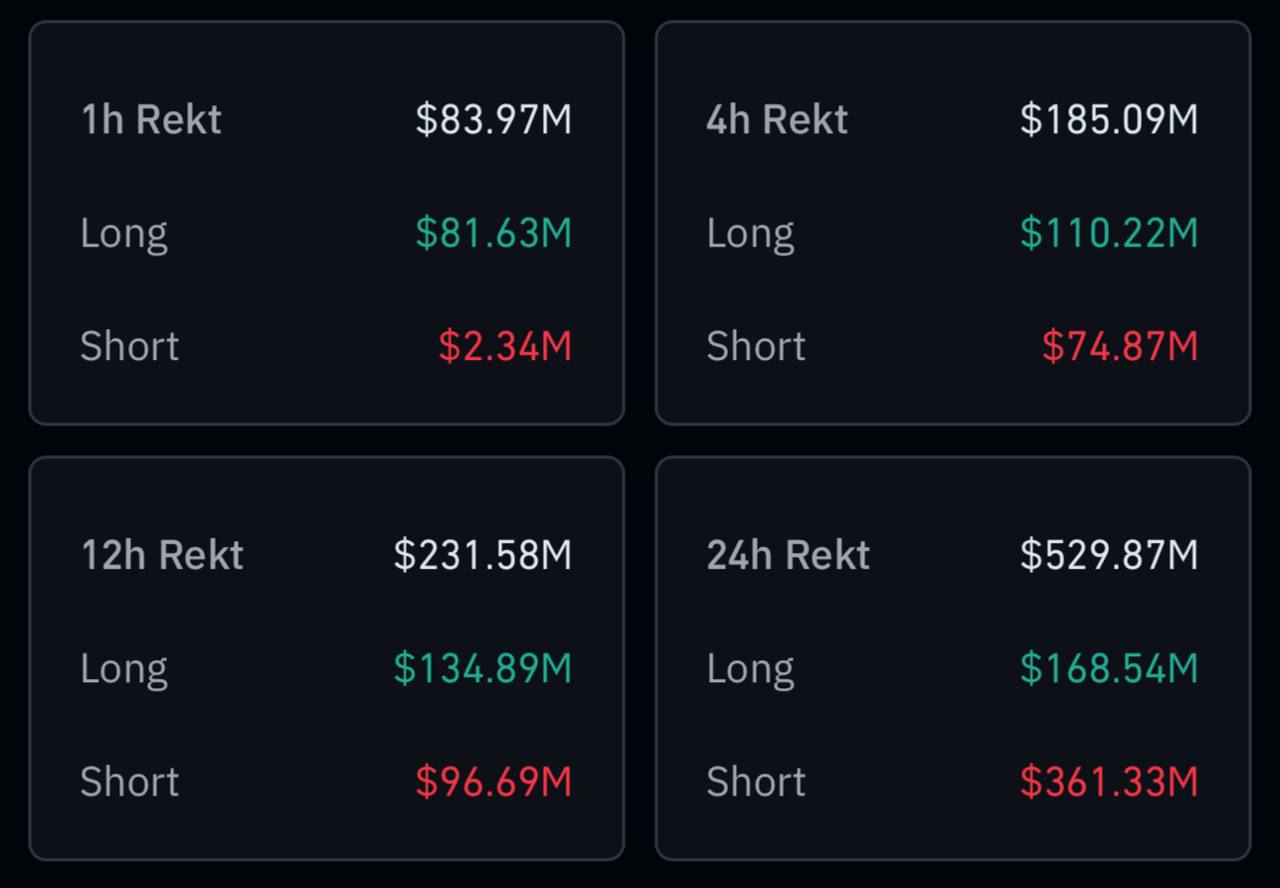Select the 4h total $185.09M value
The height and width of the screenshot is (888, 1280).
[x=1109, y=119]
